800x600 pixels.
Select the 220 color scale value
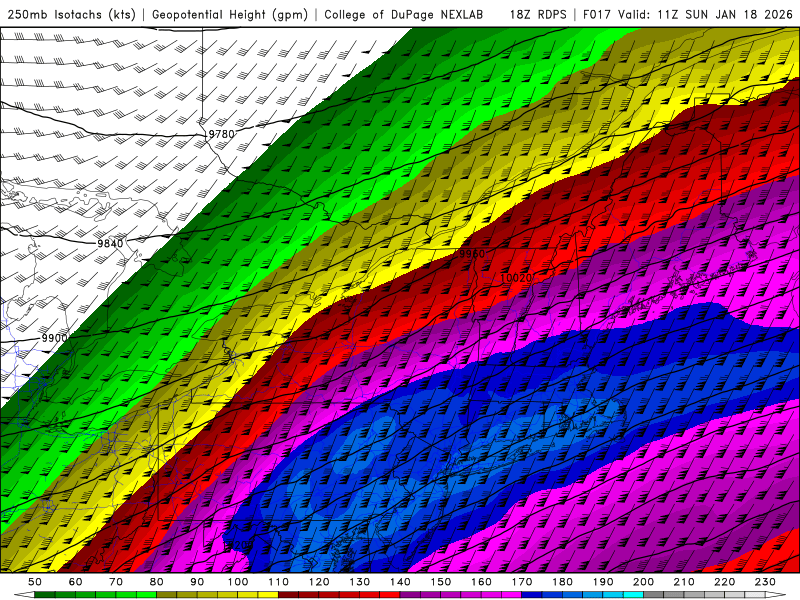724,582
